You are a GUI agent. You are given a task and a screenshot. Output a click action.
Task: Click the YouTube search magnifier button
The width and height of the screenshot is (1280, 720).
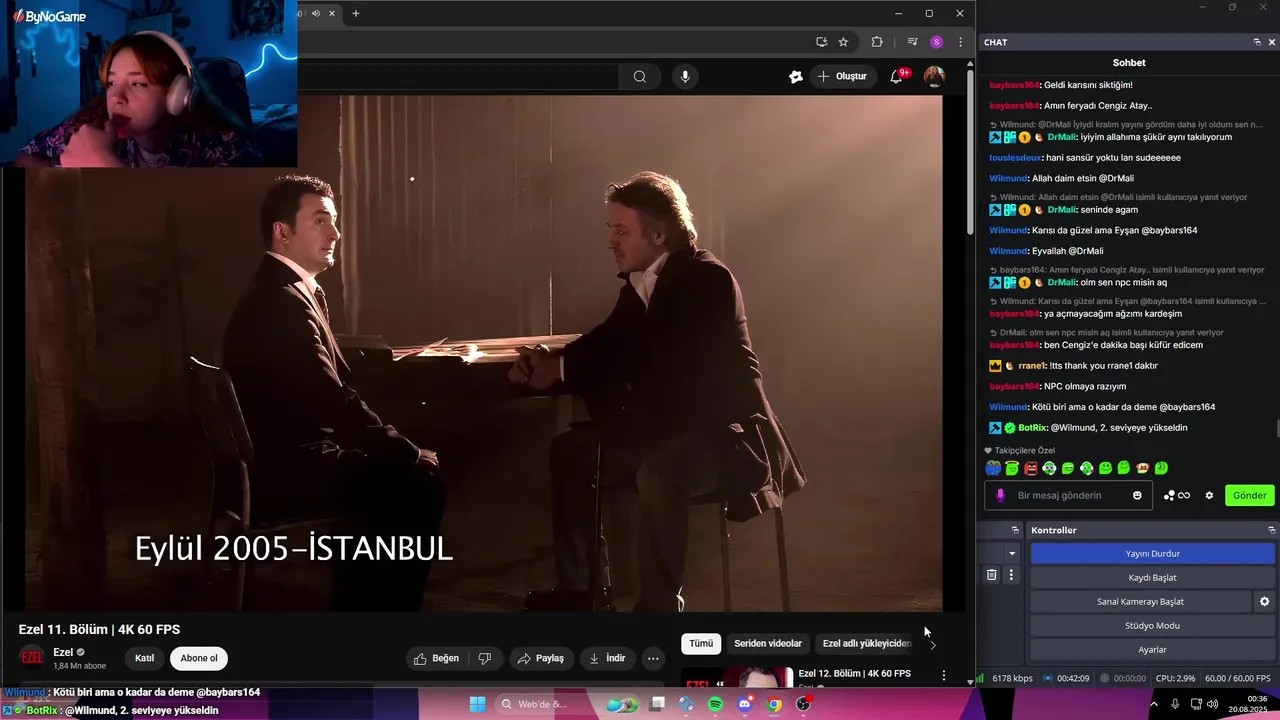(640, 76)
